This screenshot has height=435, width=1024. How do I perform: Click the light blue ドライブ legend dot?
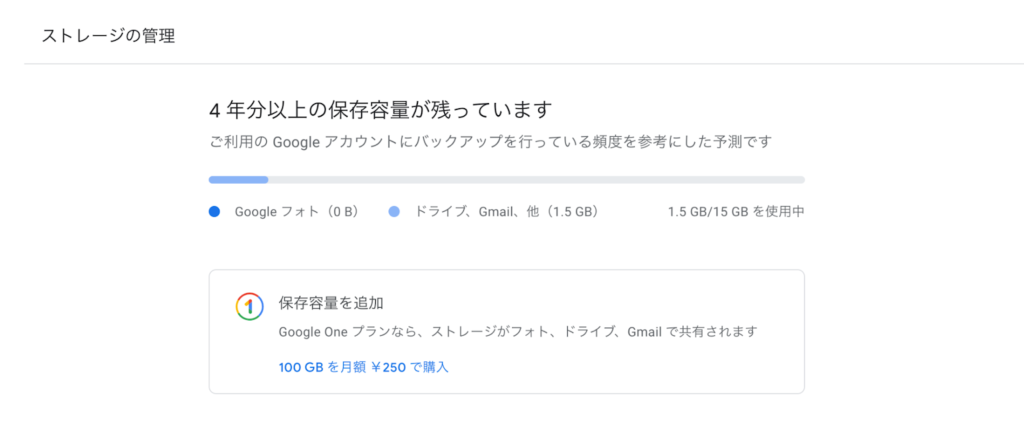tap(394, 212)
